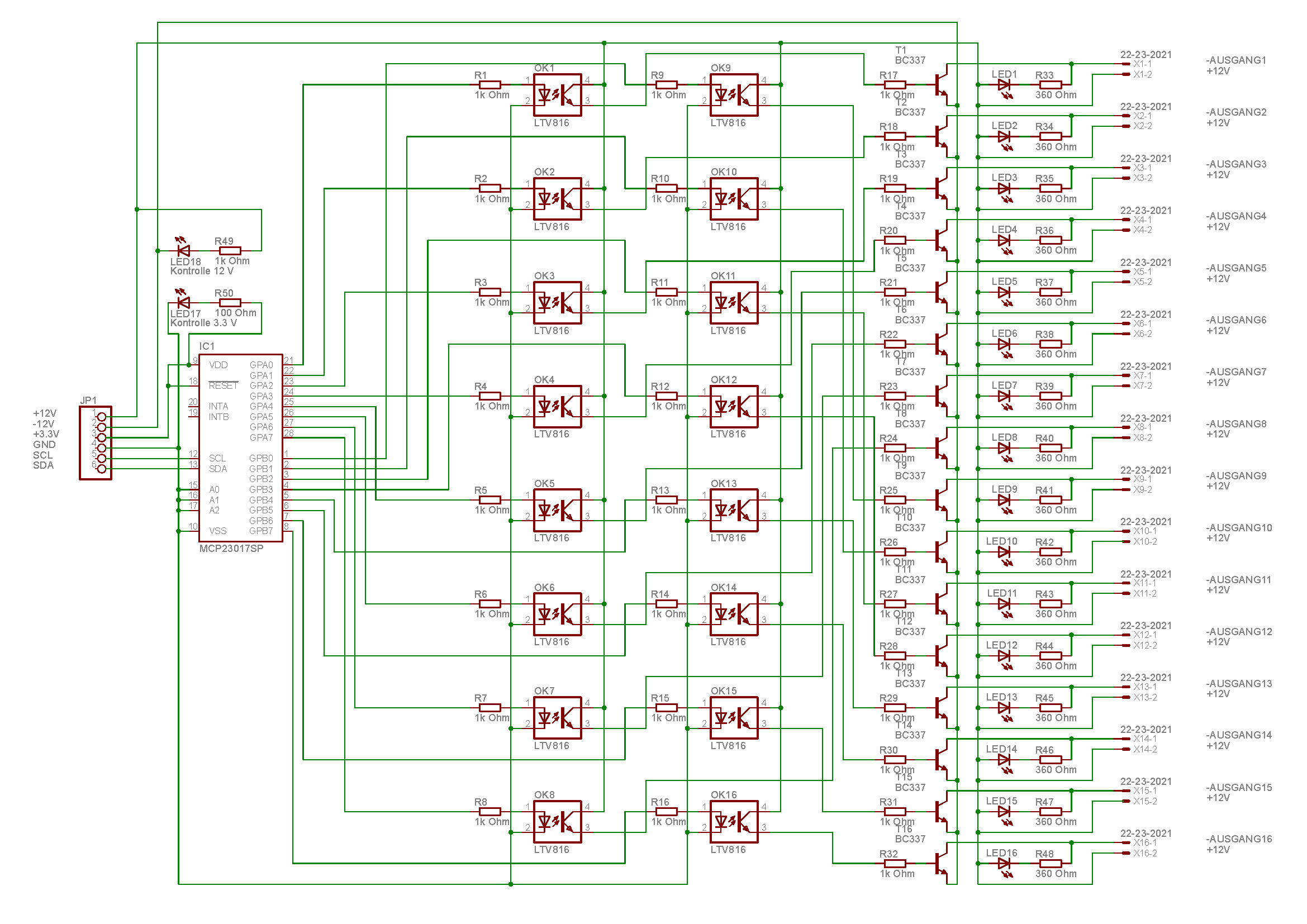Image resolution: width=1307 pixels, height=924 pixels.
Task: Select the LED17 Kontrolle 3.3 V diode
Action: click(x=183, y=303)
